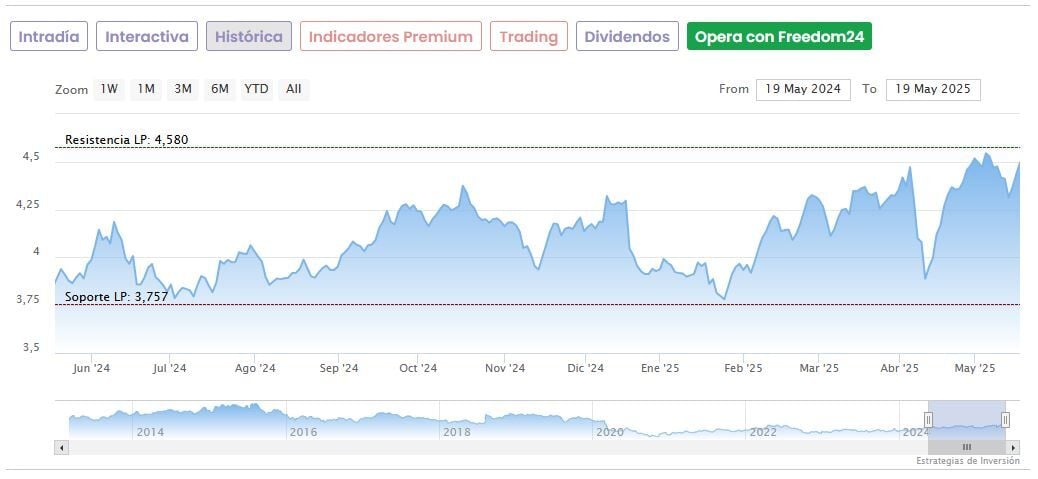Choose the 6M zoom option

click(220, 89)
